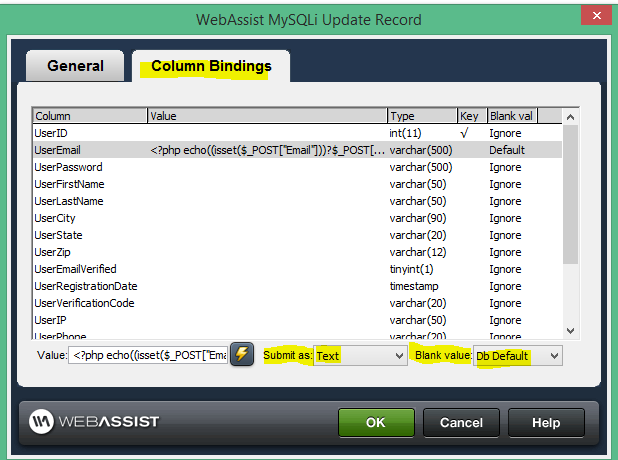This screenshot has height=460, width=618.
Task: Select the UserVerificationCode row
Action: pos(297,303)
